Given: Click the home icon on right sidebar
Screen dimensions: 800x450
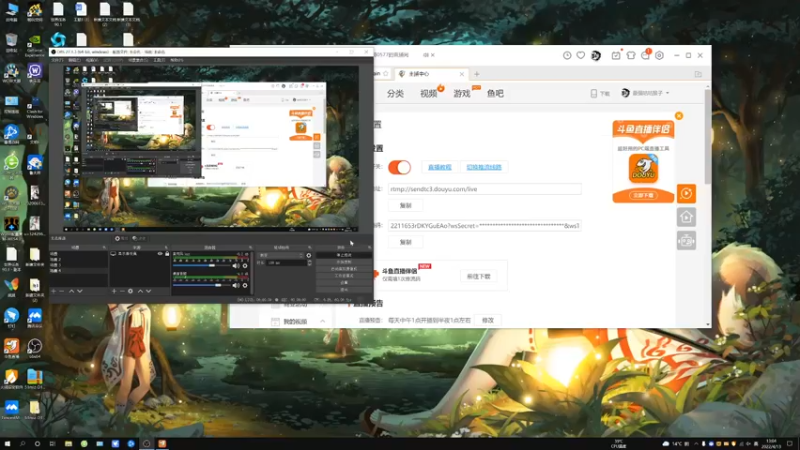Looking at the screenshot, I should (686, 217).
